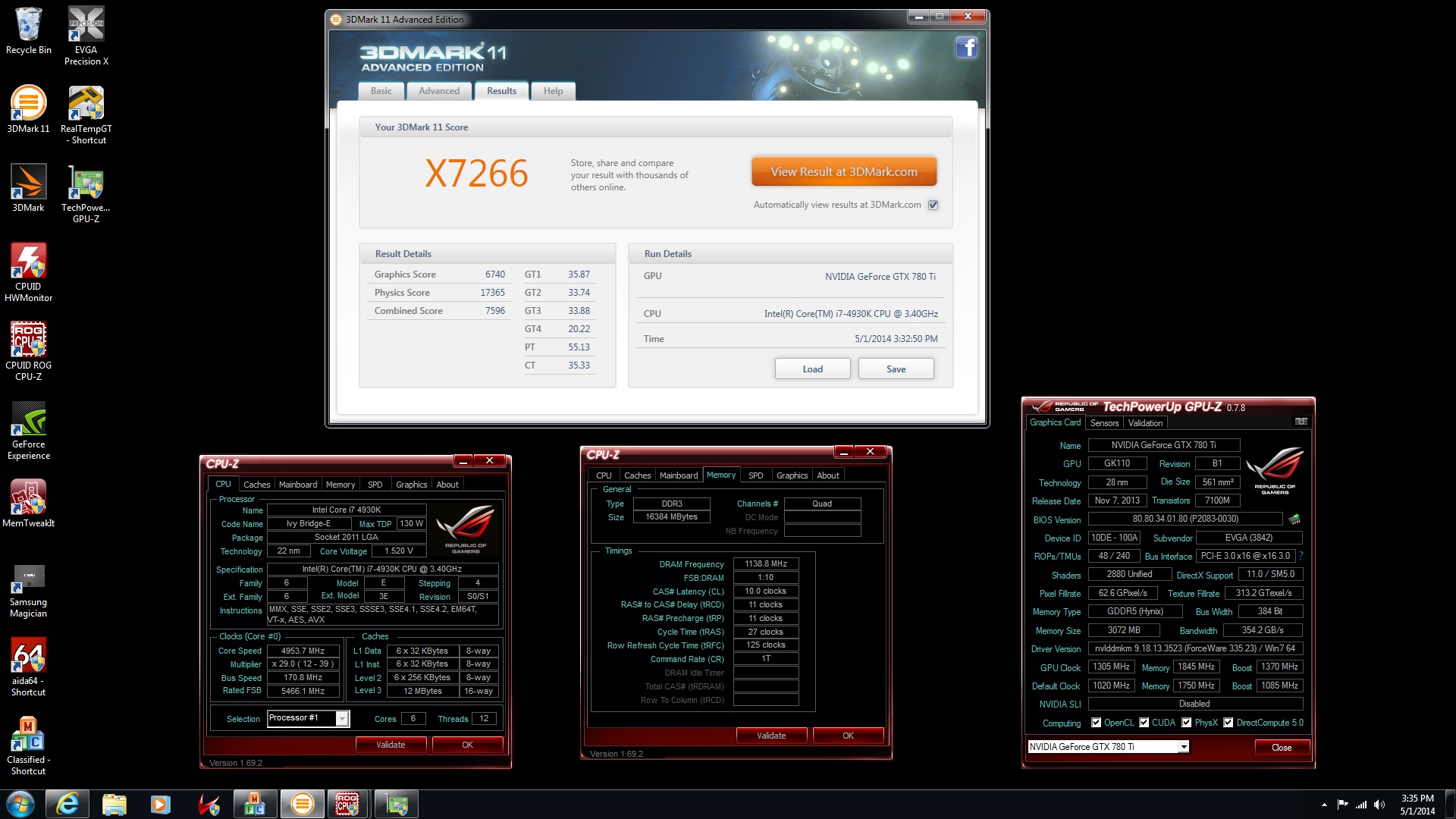
Task: Toggle OpenCL checkbox in GPU-Z
Action: click(x=1096, y=723)
